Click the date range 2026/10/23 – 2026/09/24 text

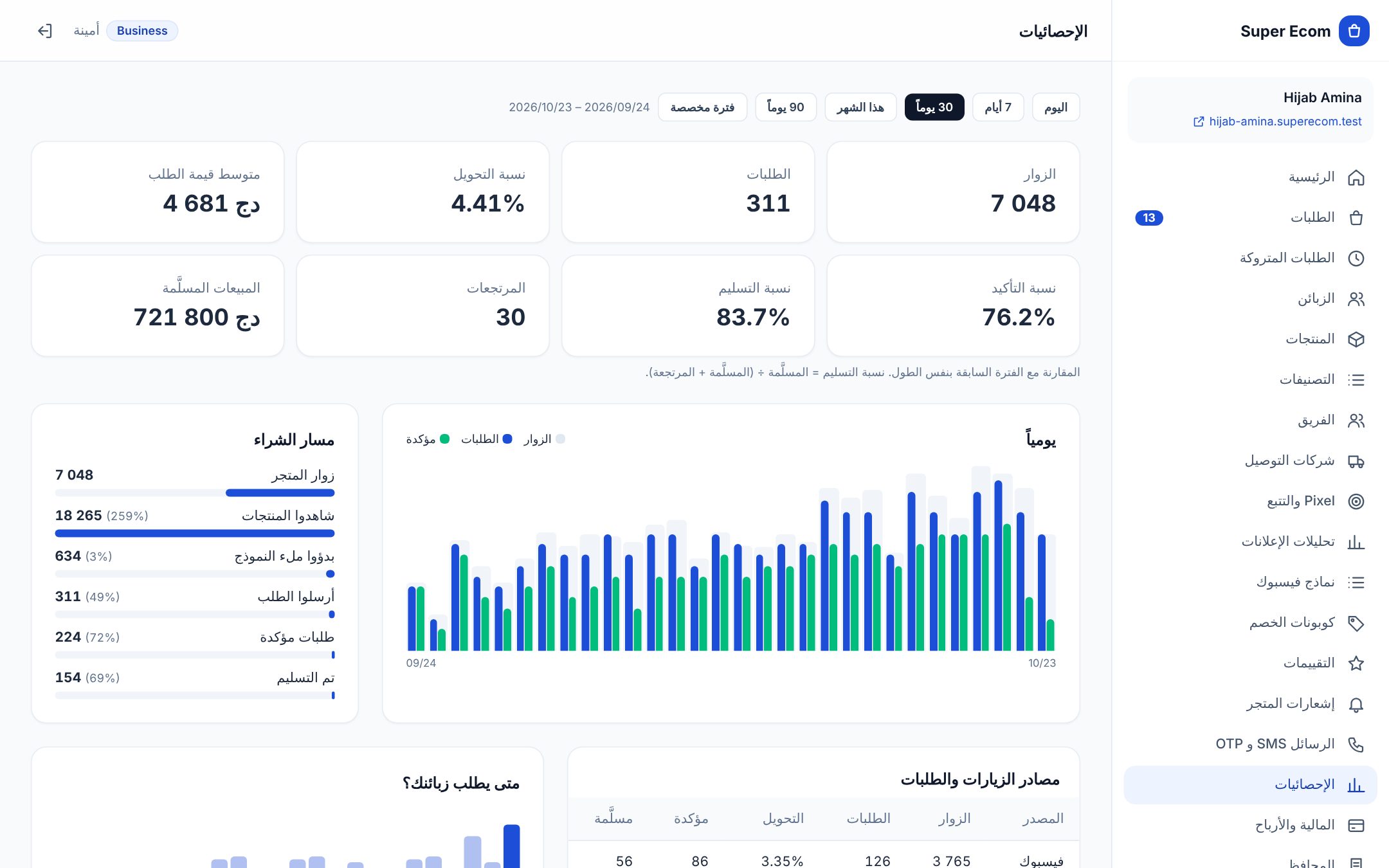point(579,107)
